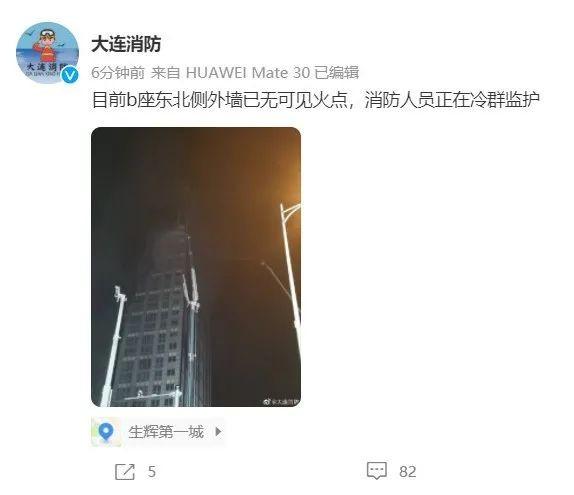Click the 来自 source prefix text
This screenshot has width=574, height=495.
[x=165, y=73]
